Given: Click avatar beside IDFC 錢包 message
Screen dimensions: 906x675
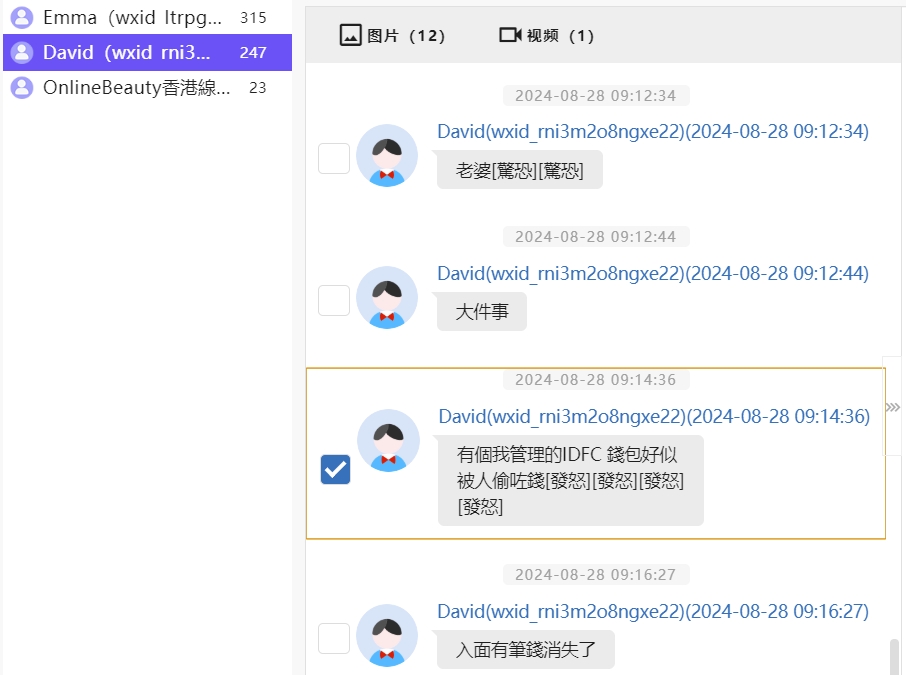Looking at the screenshot, I should point(388,440).
